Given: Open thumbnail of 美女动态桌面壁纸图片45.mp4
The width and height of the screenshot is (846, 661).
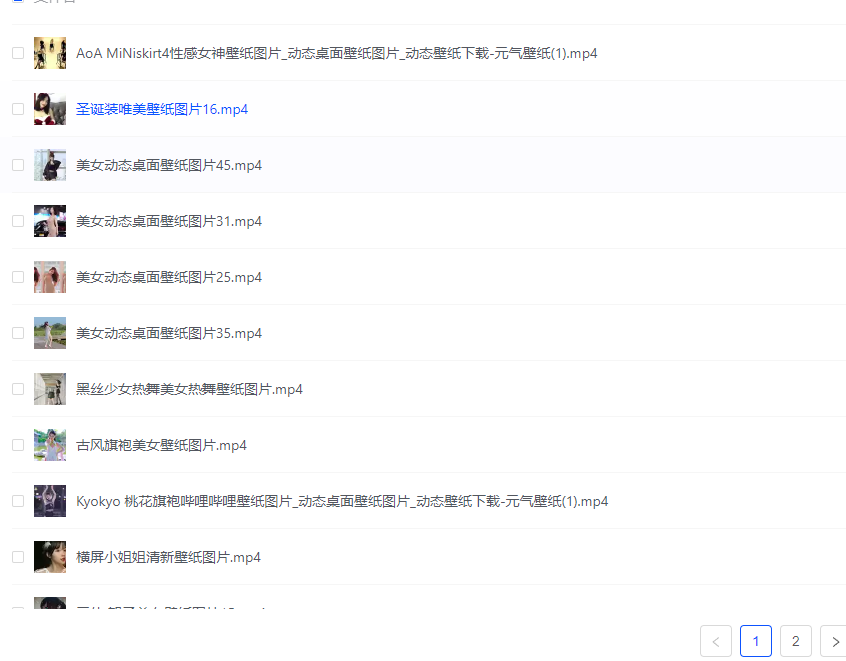Looking at the screenshot, I should click(x=50, y=165).
